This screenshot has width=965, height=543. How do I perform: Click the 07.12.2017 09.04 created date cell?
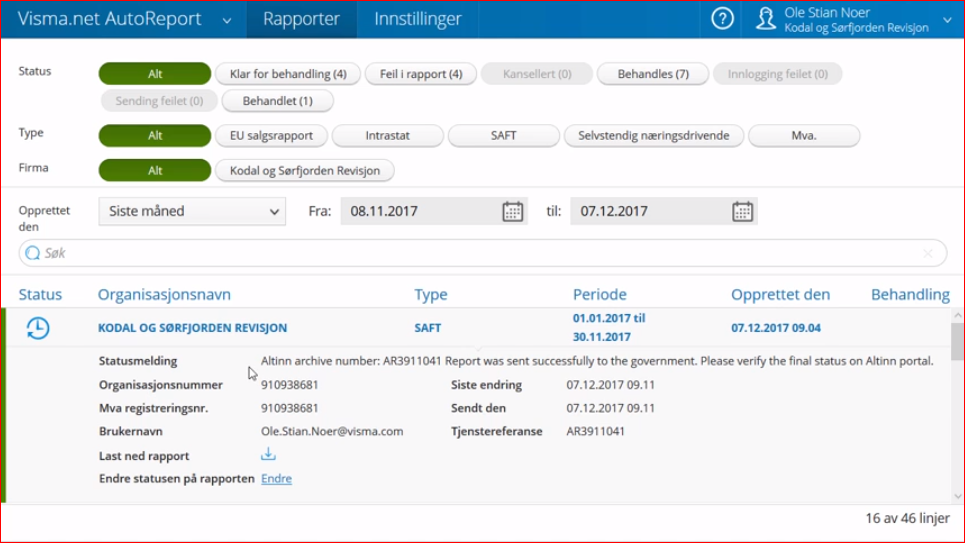coord(776,328)
